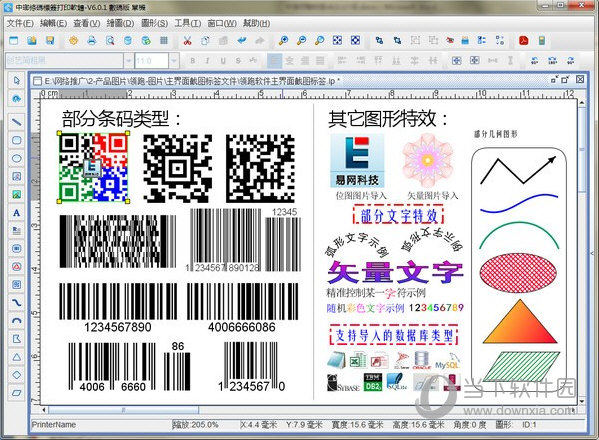
Task: Click the rotate 90° left icon
Action: coord(534,60)
